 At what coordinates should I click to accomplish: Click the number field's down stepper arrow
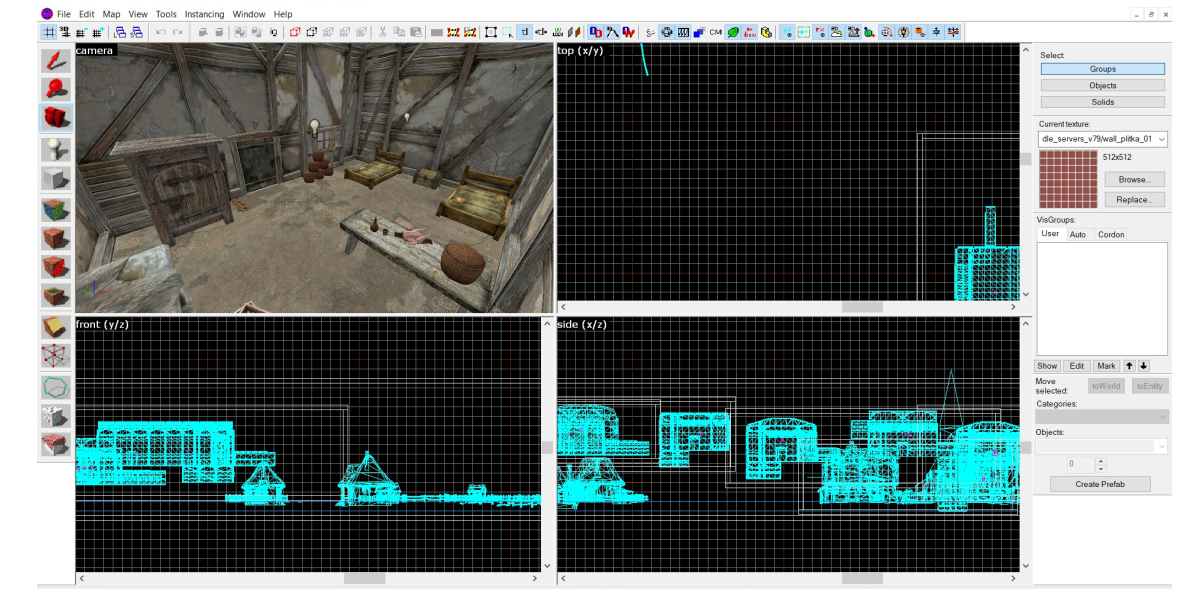click(1101, 469)
